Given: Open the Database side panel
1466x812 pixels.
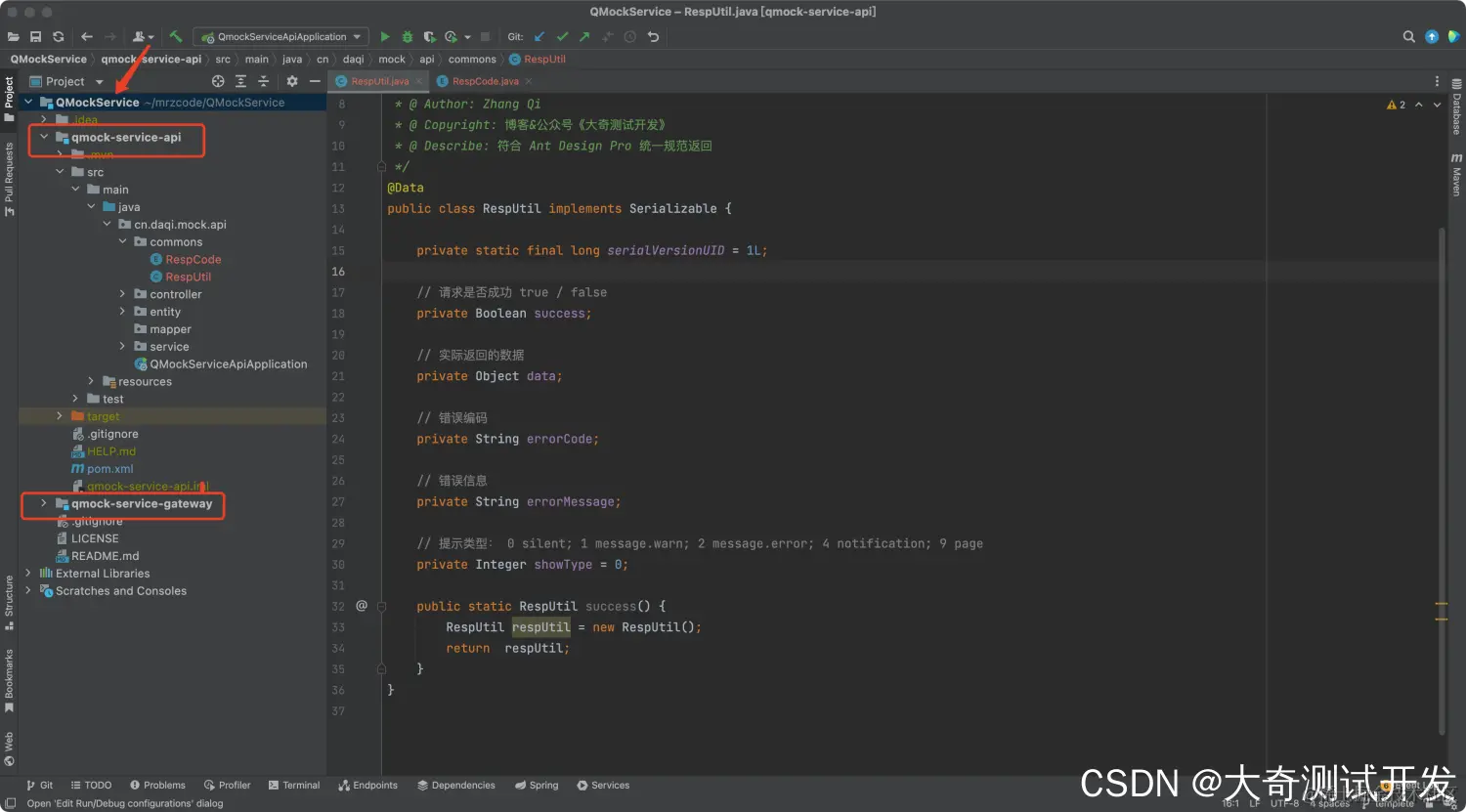Looking at the screenshot, I should [x=1456, y=107].
